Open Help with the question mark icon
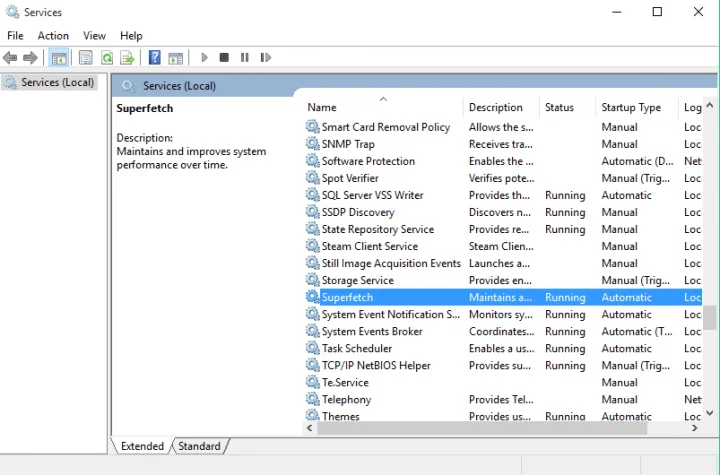This screenshot has width=720, height=475. pos(155,58)
